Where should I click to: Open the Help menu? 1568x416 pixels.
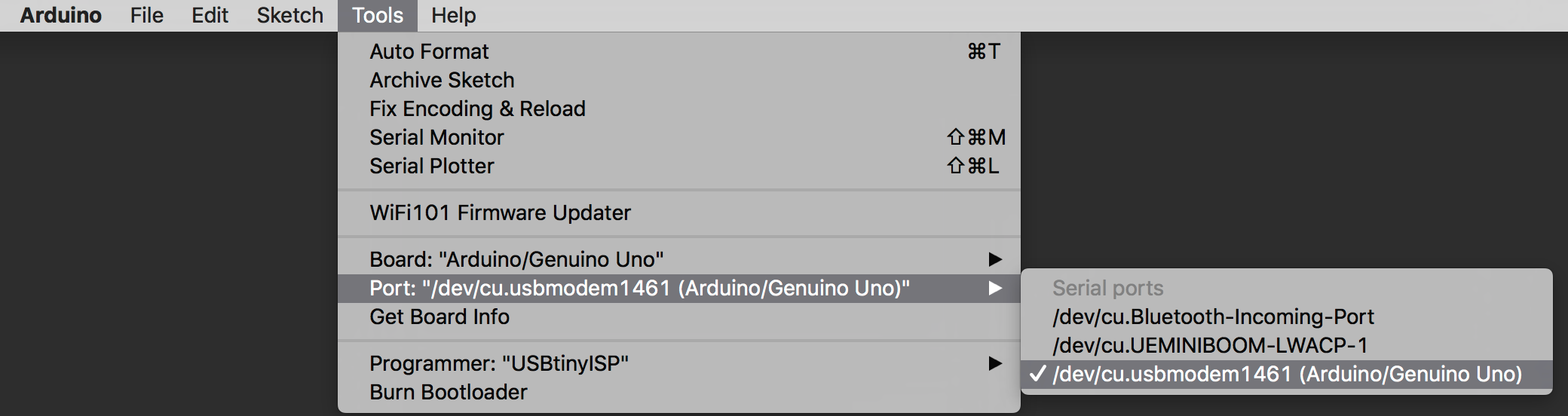point(453,15)
